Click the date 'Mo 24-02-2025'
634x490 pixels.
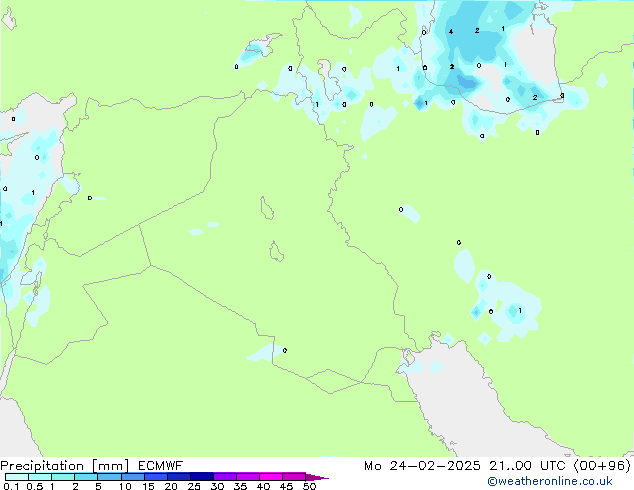pos(423,465)
